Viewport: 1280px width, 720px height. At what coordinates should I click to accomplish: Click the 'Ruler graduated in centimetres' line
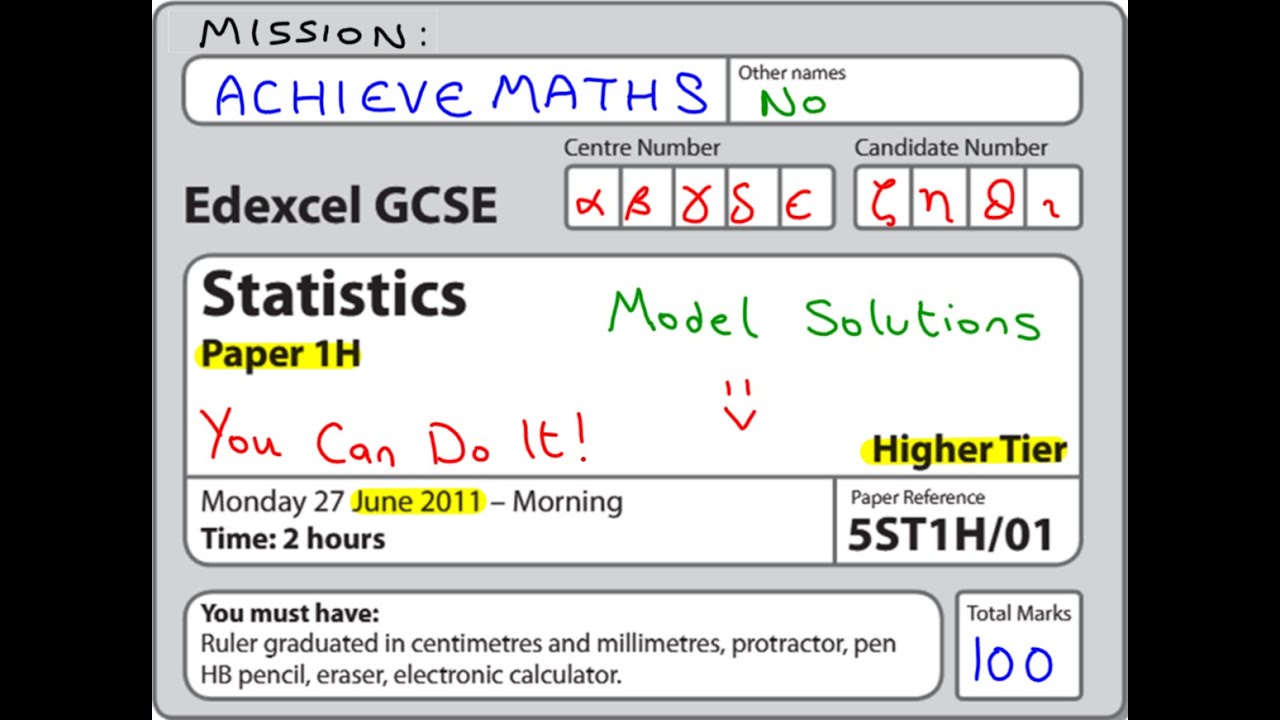tap(548, 643)
